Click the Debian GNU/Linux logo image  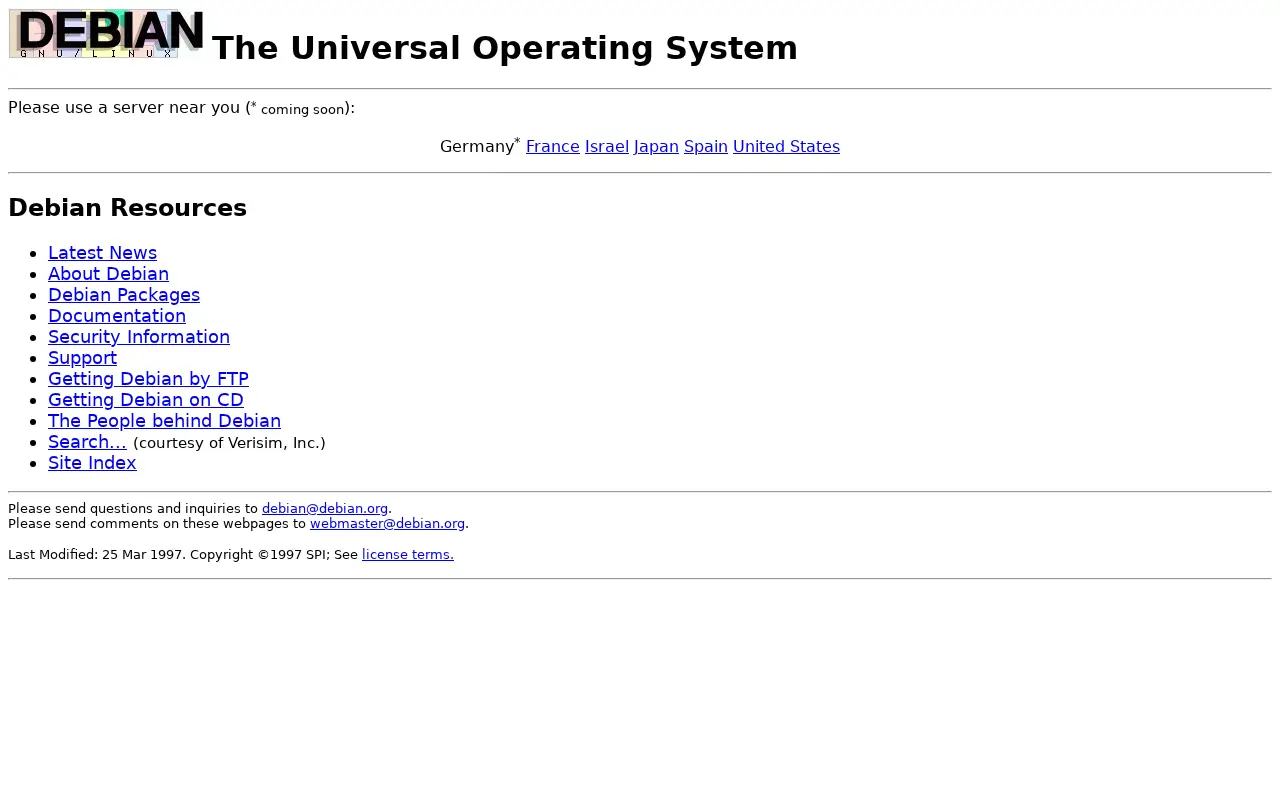coord(106,34)
